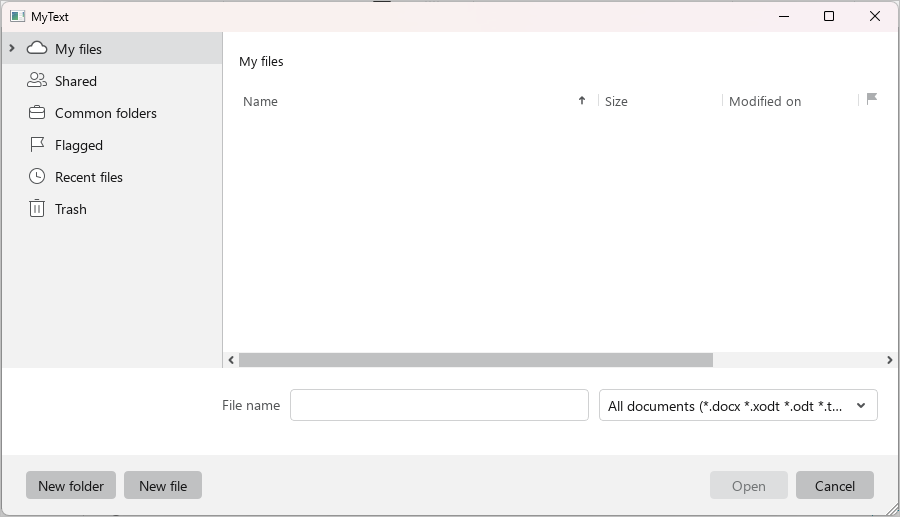
Task: Select the cloud icon for My files
Action: click(x=37, y=48)
